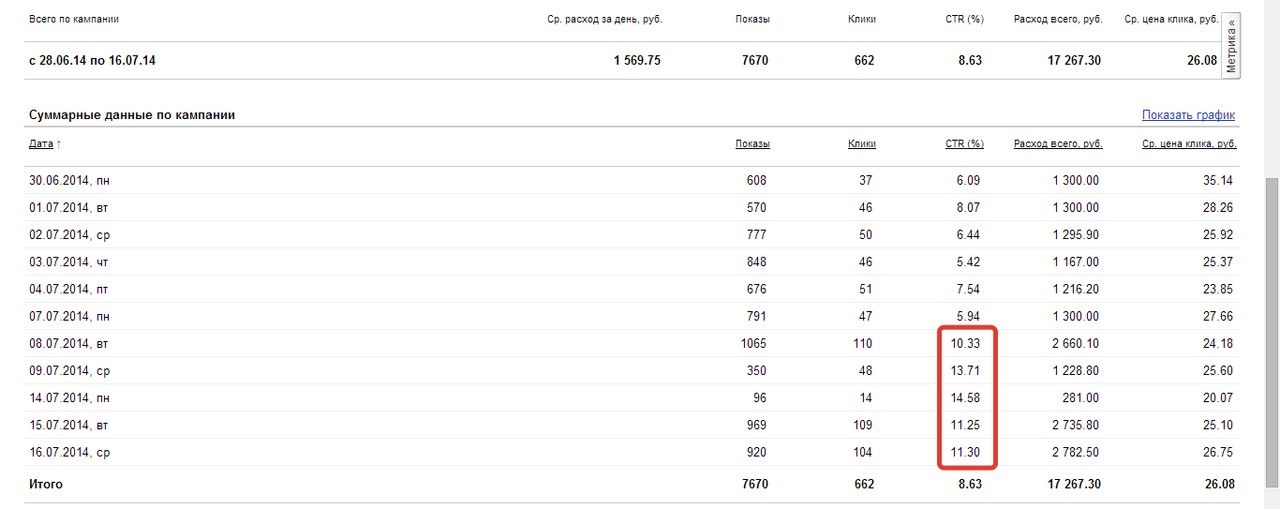Select the Итого row label
This screenshot has height=509, width=1280.
[x=46, y=485]
